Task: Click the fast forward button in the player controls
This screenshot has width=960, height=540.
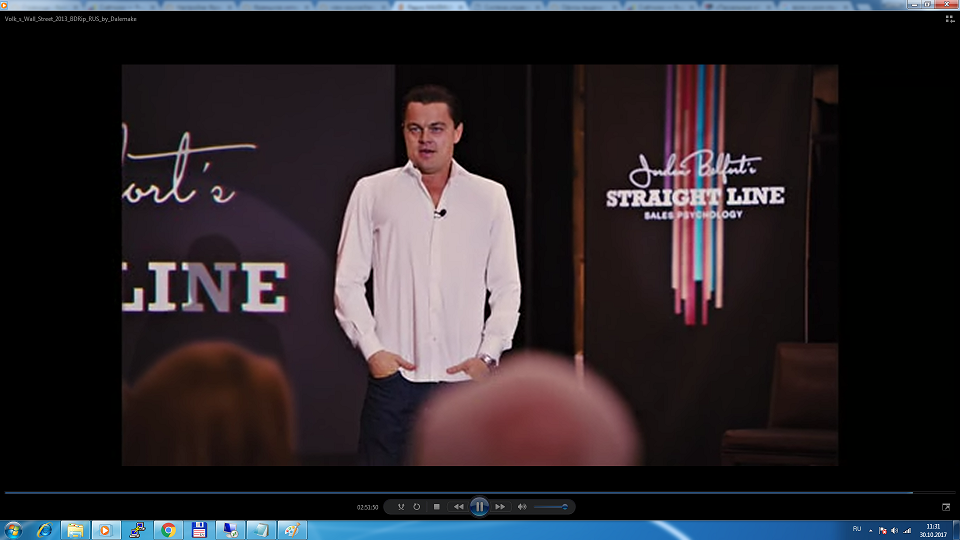Action: coord(500,507)
